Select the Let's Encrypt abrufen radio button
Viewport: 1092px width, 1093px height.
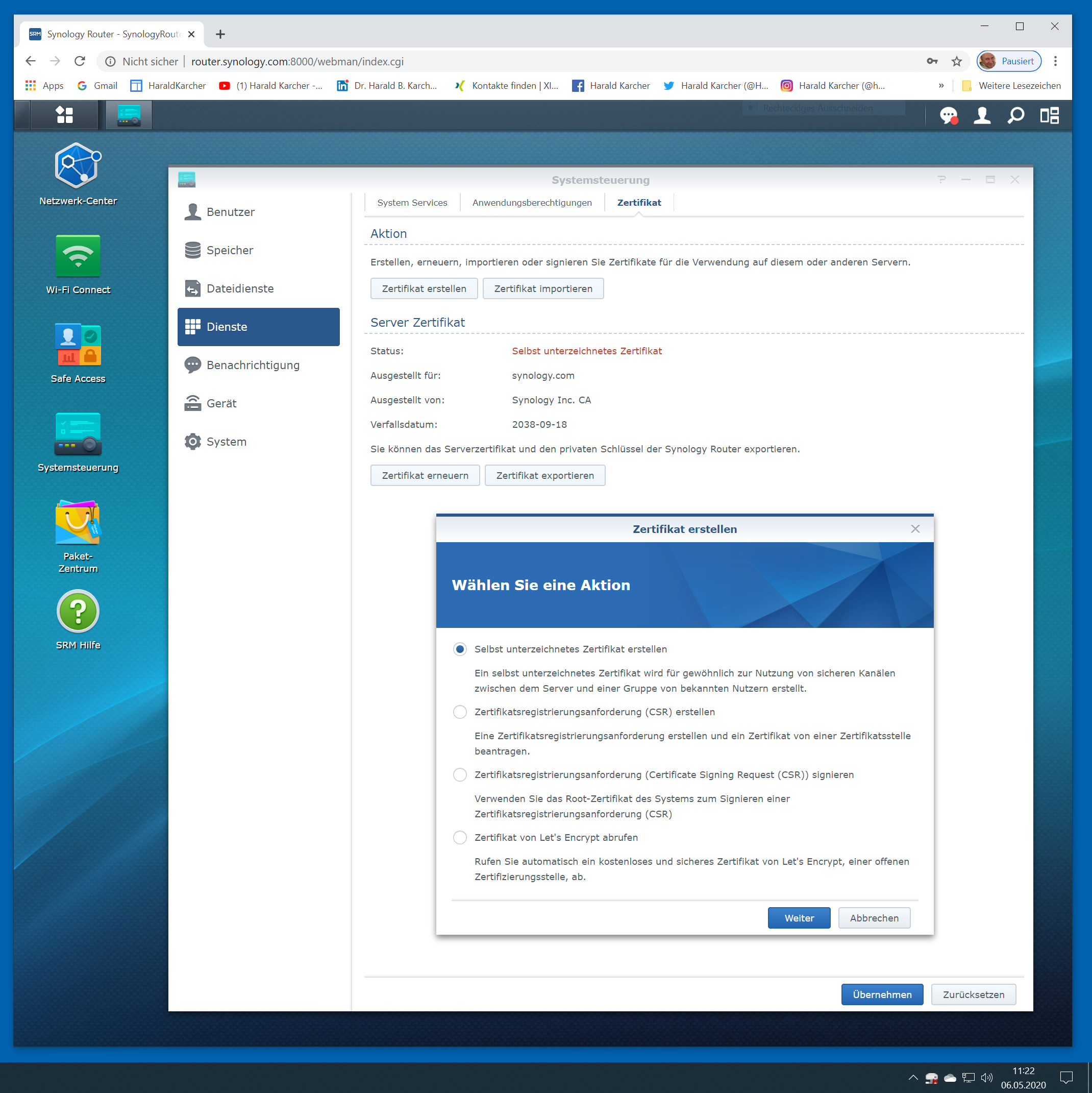tap(460, 837)
